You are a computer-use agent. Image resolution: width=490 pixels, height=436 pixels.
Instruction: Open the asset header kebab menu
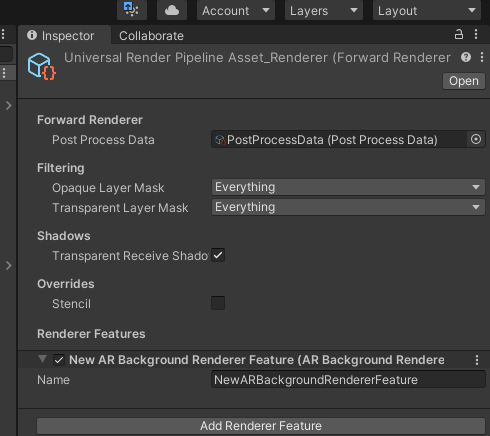pyautogui.click(x=482, y=57)
